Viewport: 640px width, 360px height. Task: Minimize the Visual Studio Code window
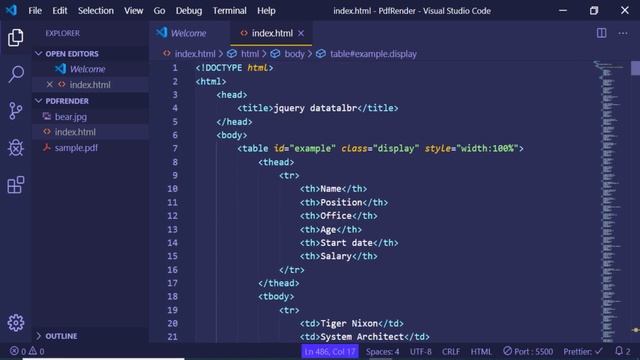pyautogui.click(x=563, y=11)
